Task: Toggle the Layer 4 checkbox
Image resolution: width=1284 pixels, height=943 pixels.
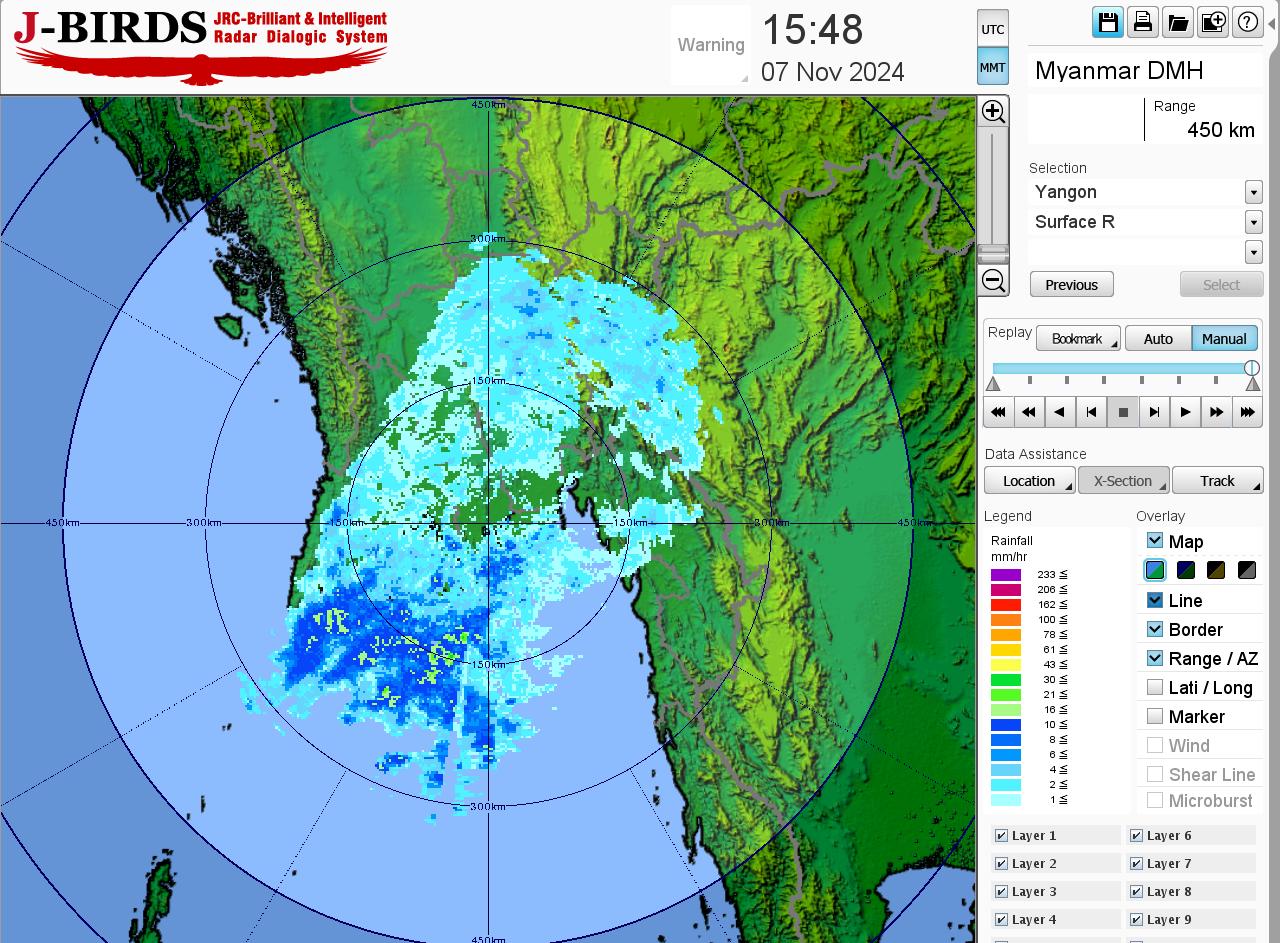Action: (x=1001, y=920)
